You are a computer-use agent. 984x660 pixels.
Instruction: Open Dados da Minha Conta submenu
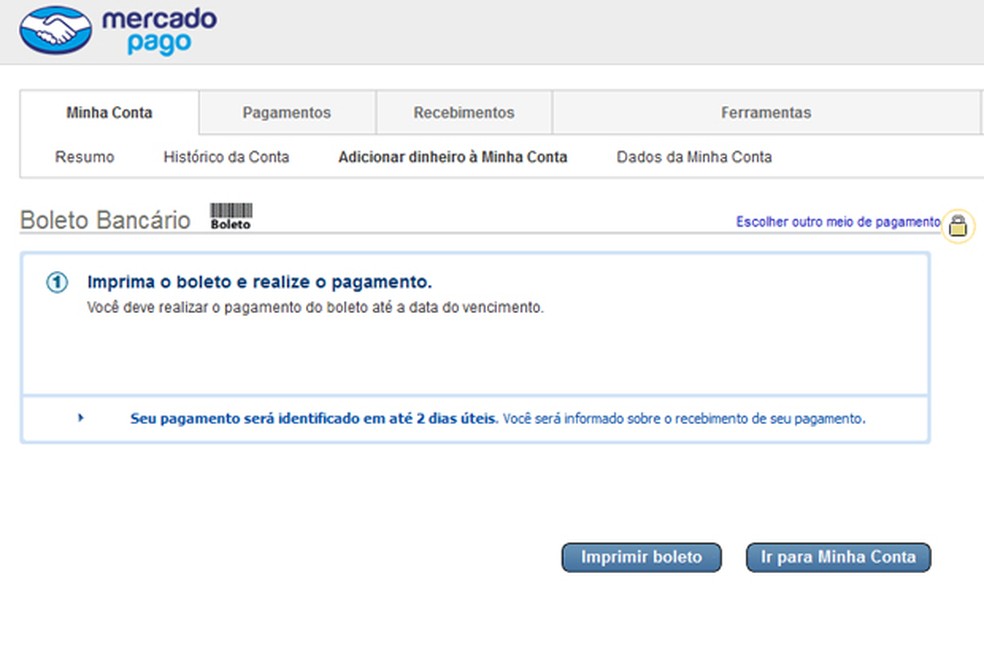click(694, 157)
